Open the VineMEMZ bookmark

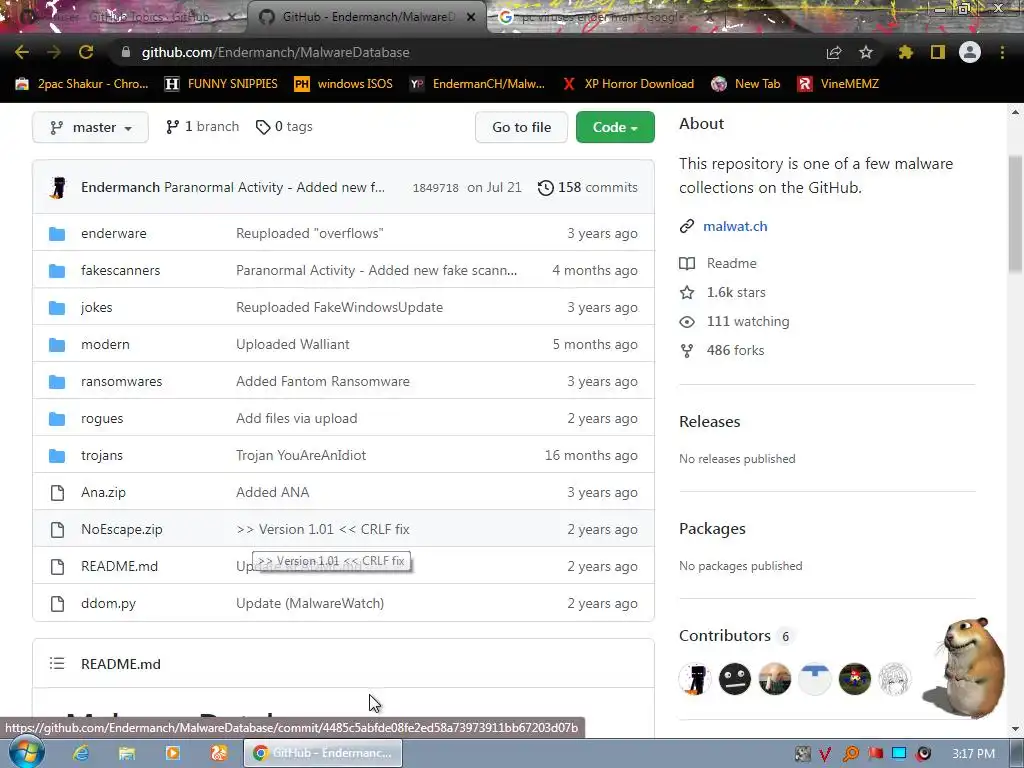838,84
